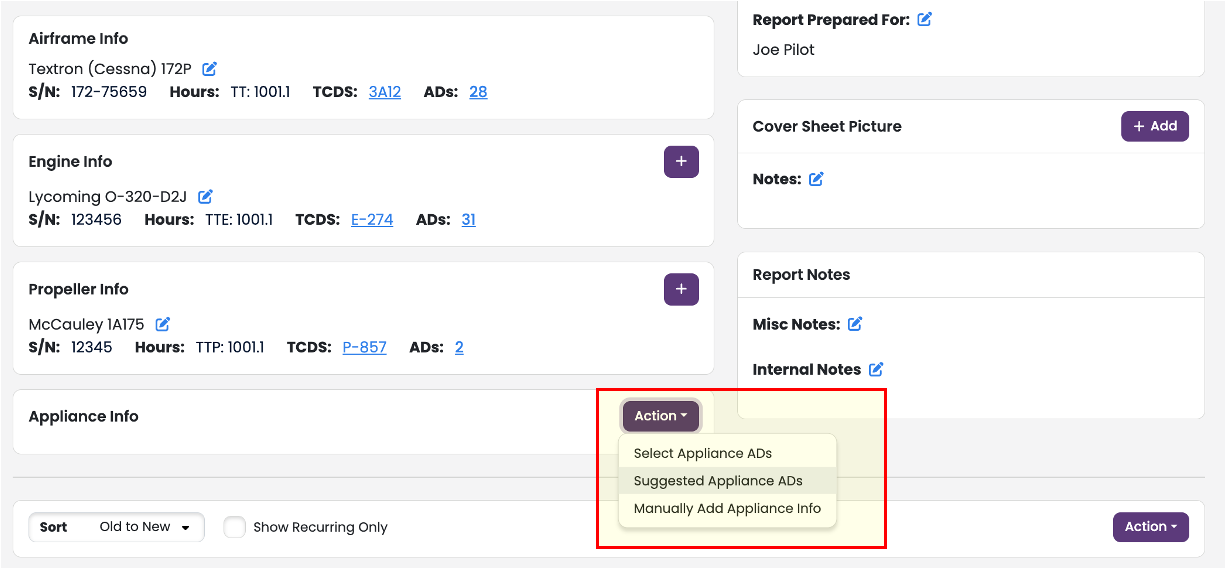
Task: Select Manually Add Appliance Info
Action: [727, 508]
